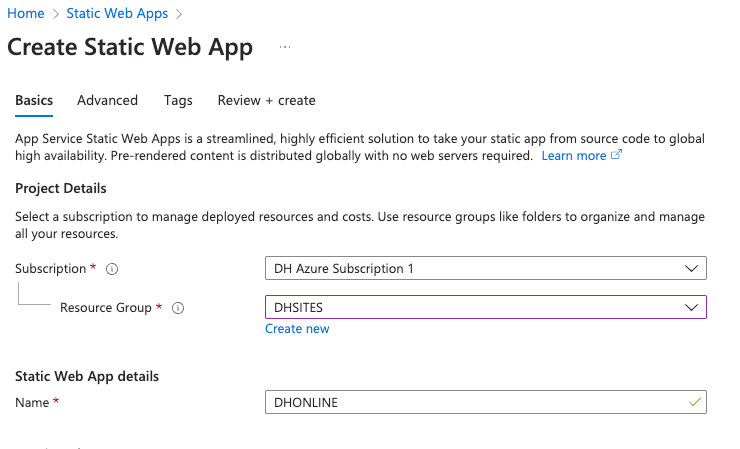This screenshot has height=449, width=740.
Task: Switch to the Advanced tab
Action: pos(107,100)
